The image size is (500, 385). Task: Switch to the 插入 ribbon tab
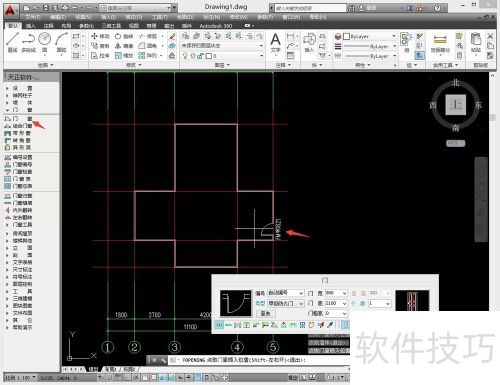[31, 26]
